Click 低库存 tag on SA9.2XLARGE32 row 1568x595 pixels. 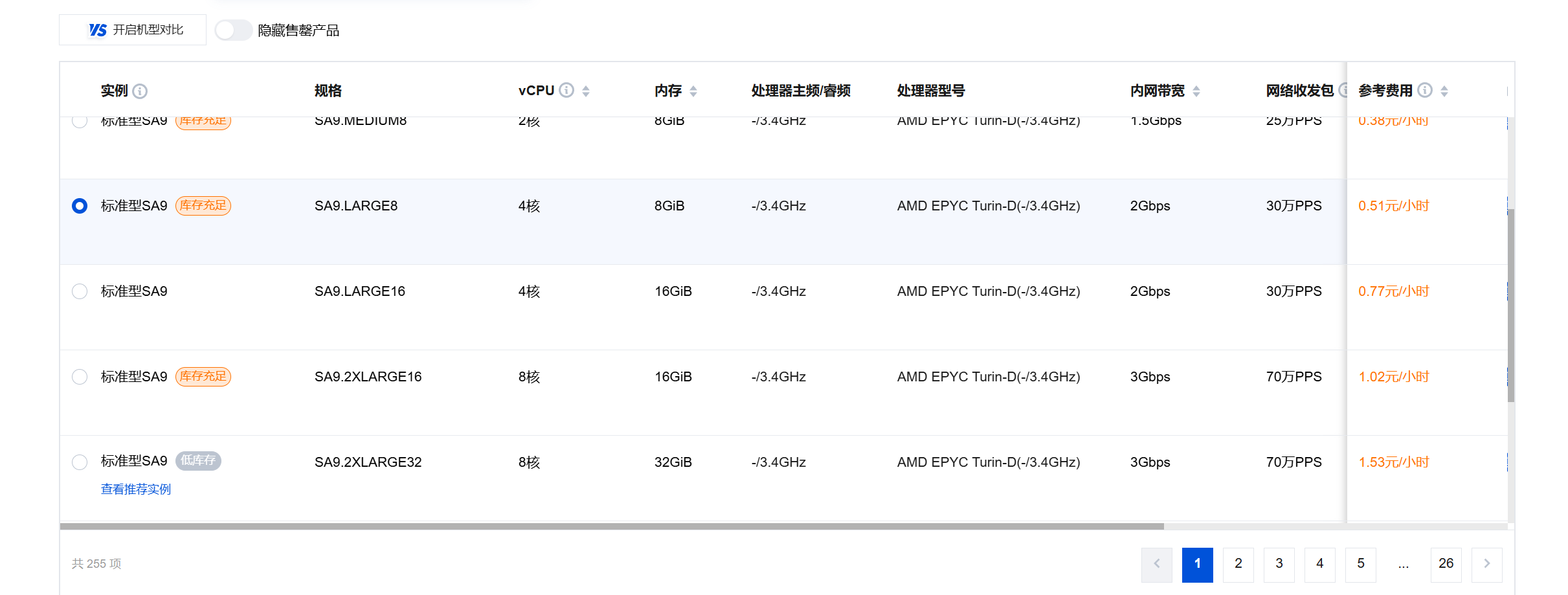(198, 461)
